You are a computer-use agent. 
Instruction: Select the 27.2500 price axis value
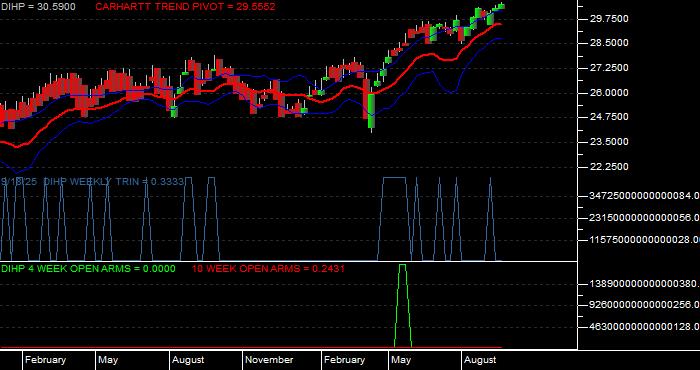click(609, 68)
